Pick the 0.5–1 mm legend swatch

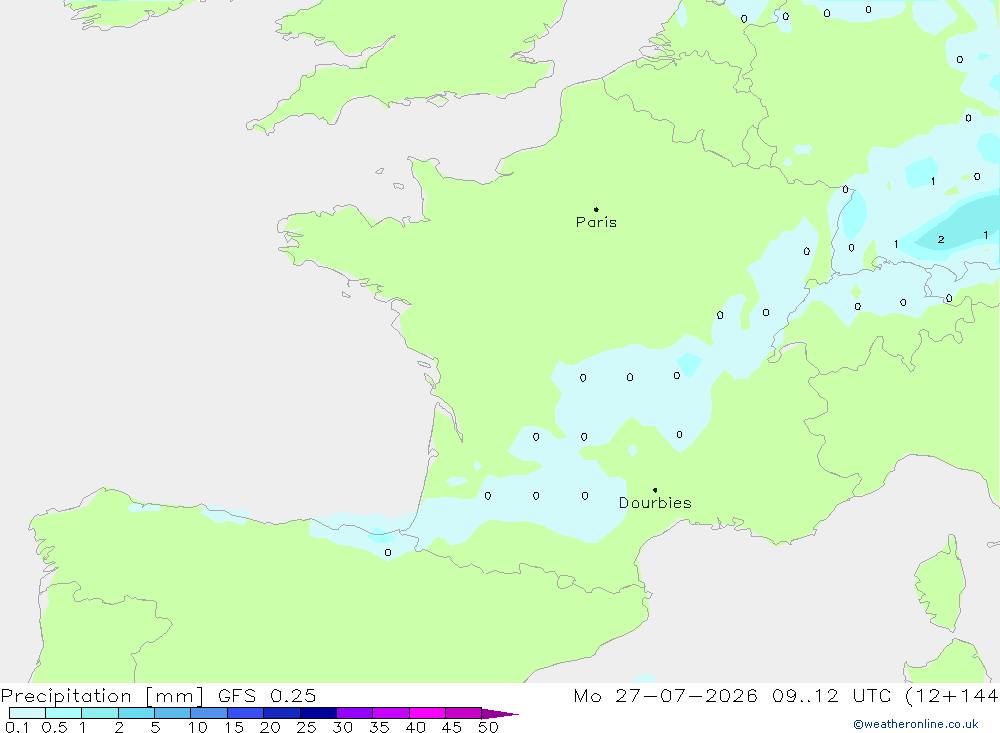coord(64,713)
